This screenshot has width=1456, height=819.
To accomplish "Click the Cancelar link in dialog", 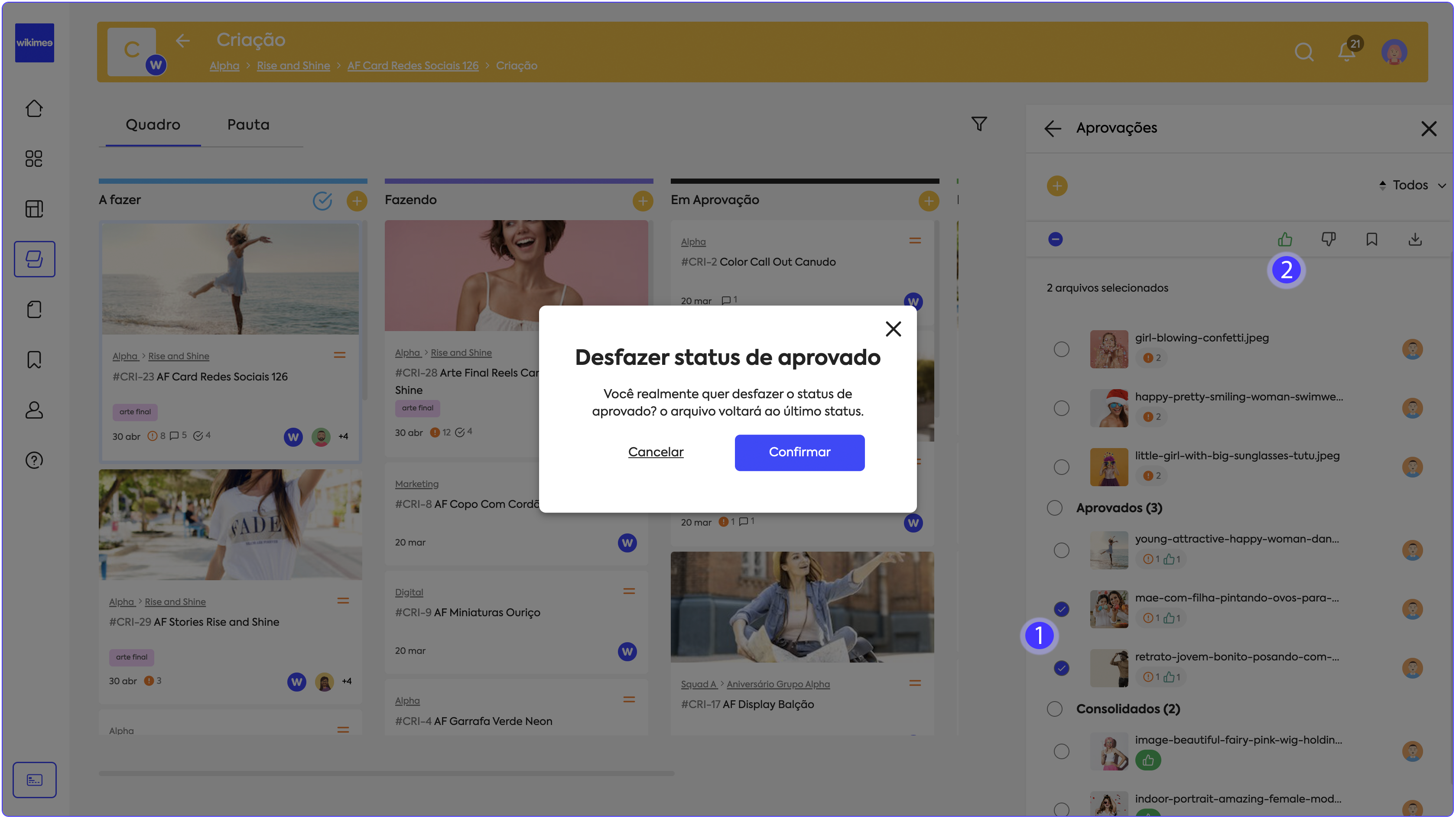I will 656,452.
